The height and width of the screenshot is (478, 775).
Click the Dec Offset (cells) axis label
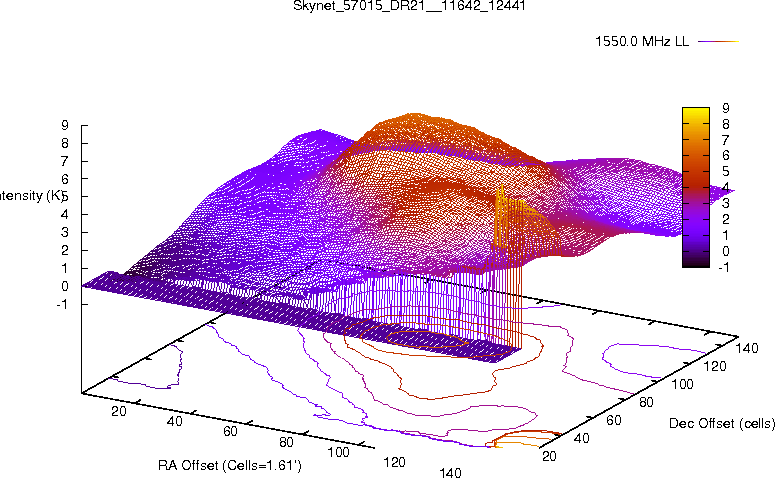[x=722, y=423]
